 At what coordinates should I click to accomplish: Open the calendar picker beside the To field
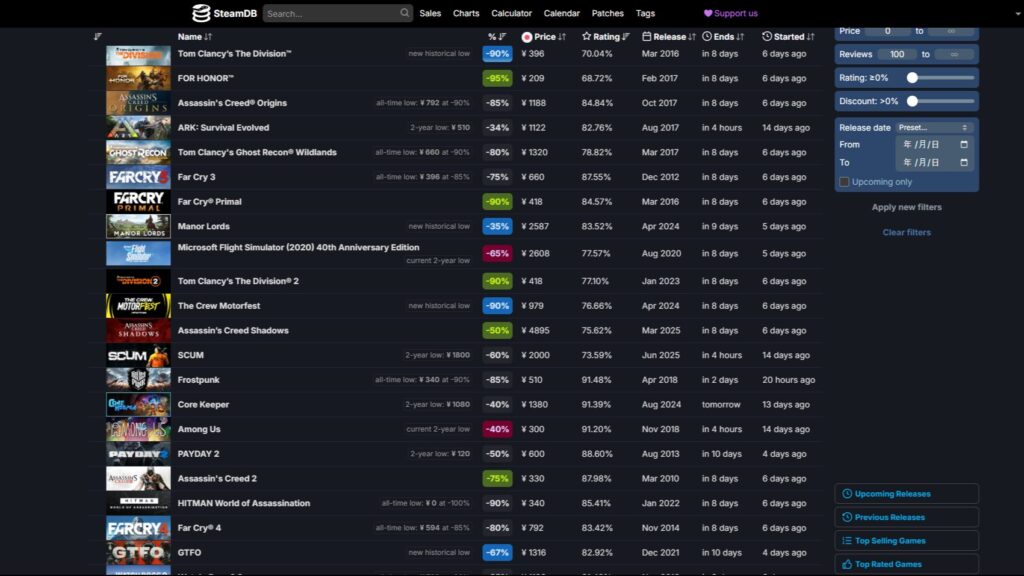964,162
